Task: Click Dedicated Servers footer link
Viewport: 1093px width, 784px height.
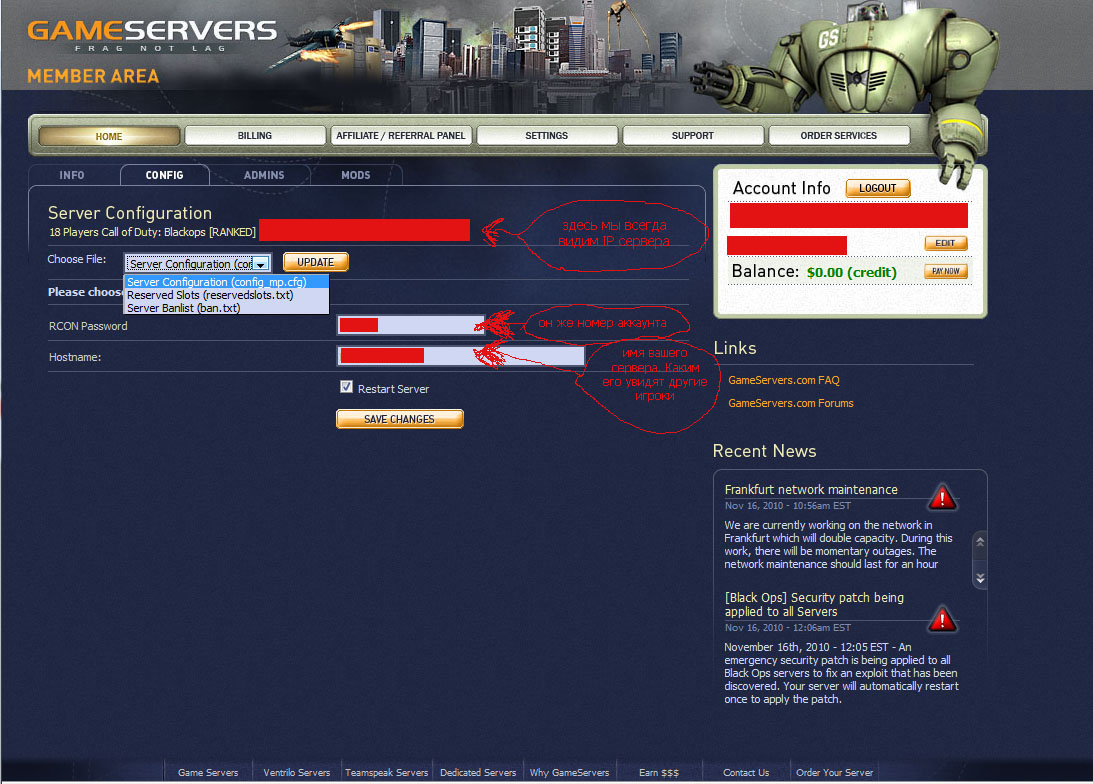Action: tap(478, 772)
